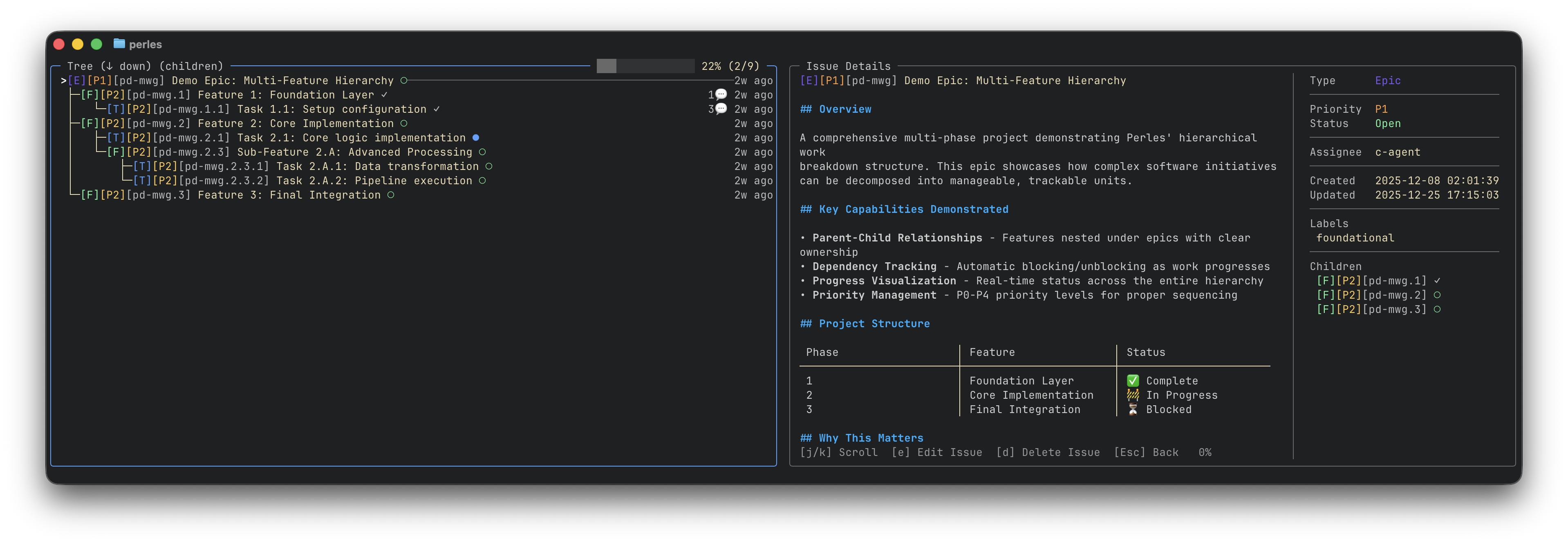
Task: Click hourglass emoji next to Blocked
Action: pyautogui.click(x=1132, y=409)
